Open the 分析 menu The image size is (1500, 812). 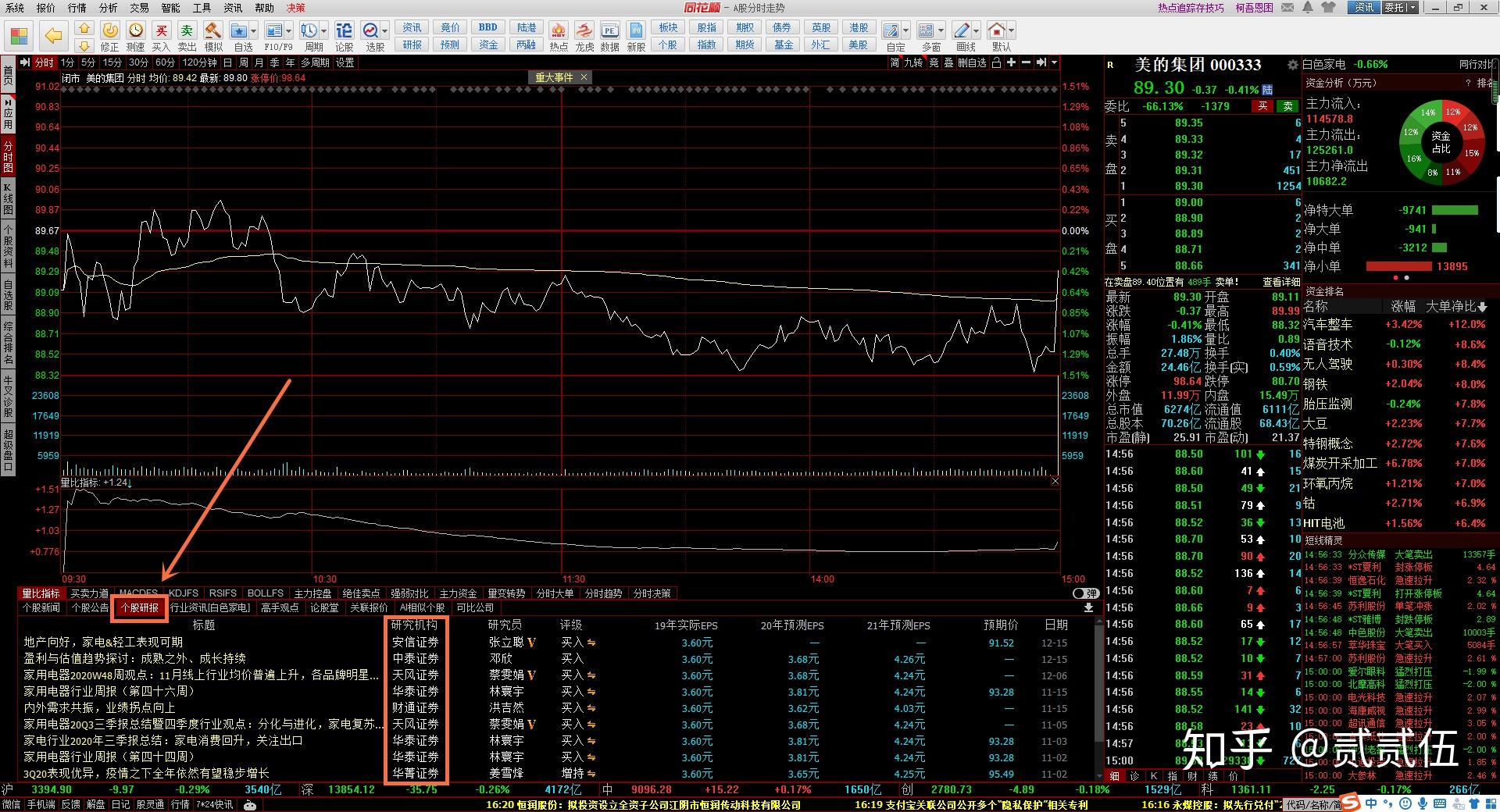point(108,8)
